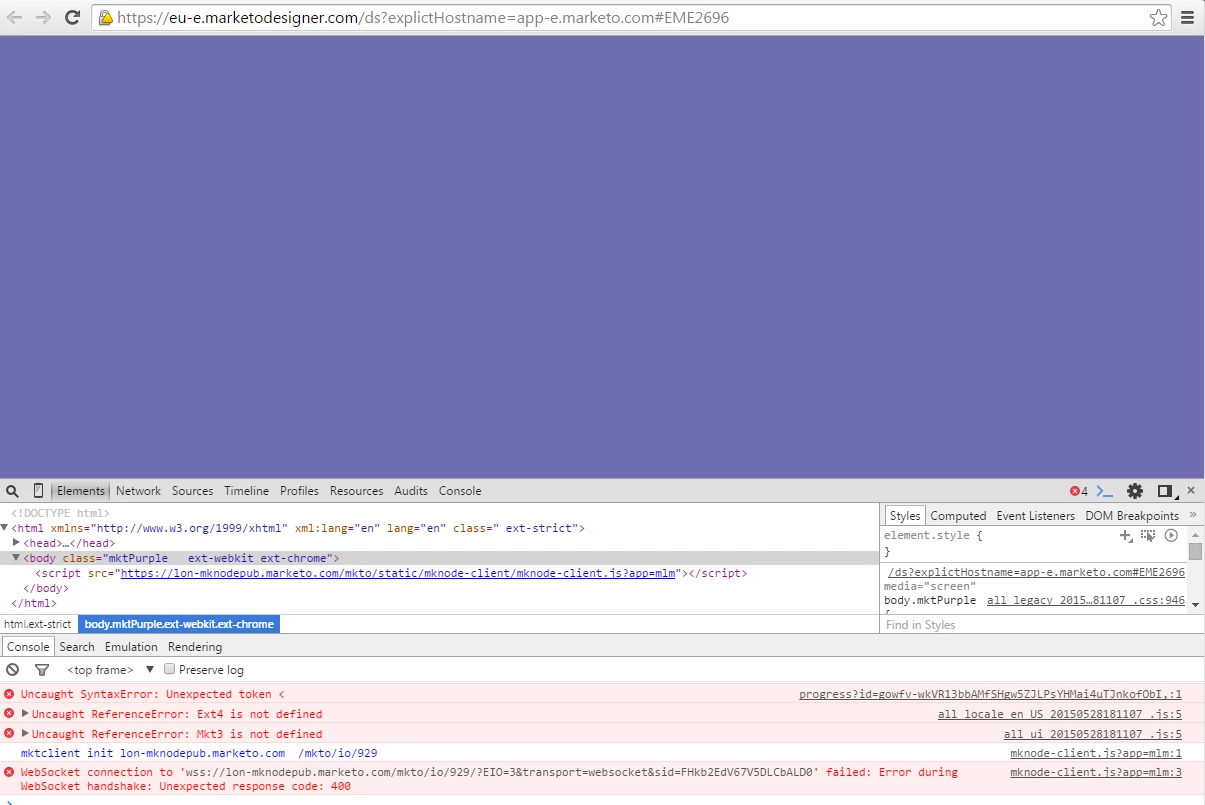Expand the Ext4 ReferenceError message

[26, 714]
